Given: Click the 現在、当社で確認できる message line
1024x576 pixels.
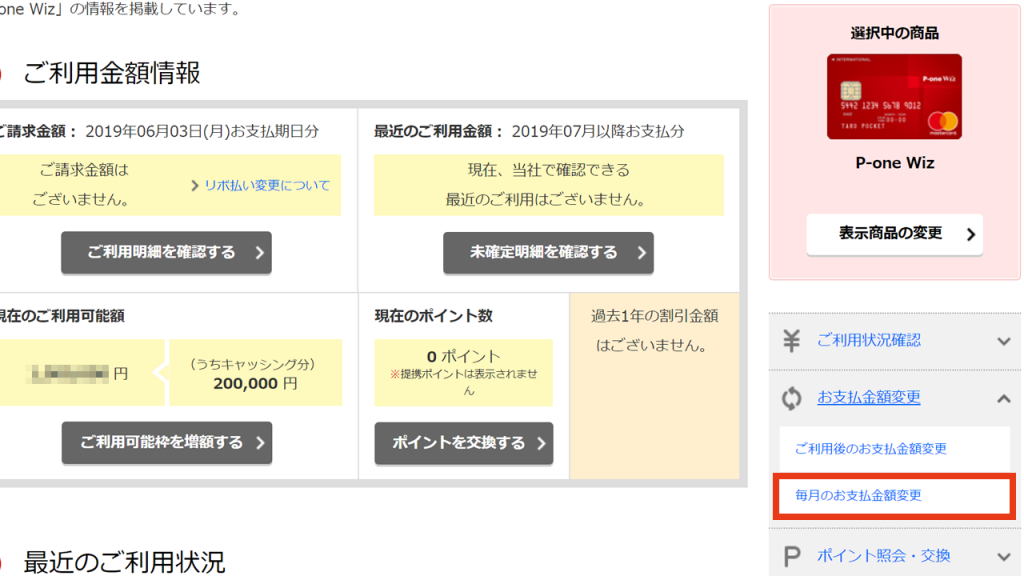Looking at the screenshot, I should coord(549,170).
